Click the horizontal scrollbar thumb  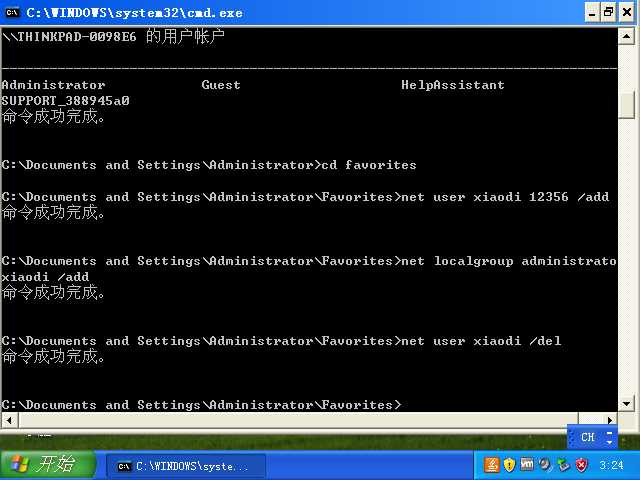[298, 420]
